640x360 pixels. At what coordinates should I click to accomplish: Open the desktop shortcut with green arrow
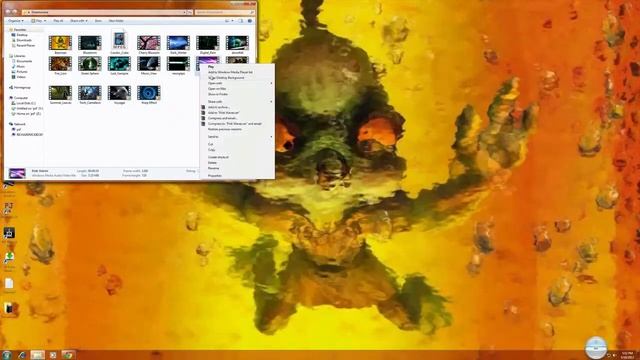click(x=9, y=258)
